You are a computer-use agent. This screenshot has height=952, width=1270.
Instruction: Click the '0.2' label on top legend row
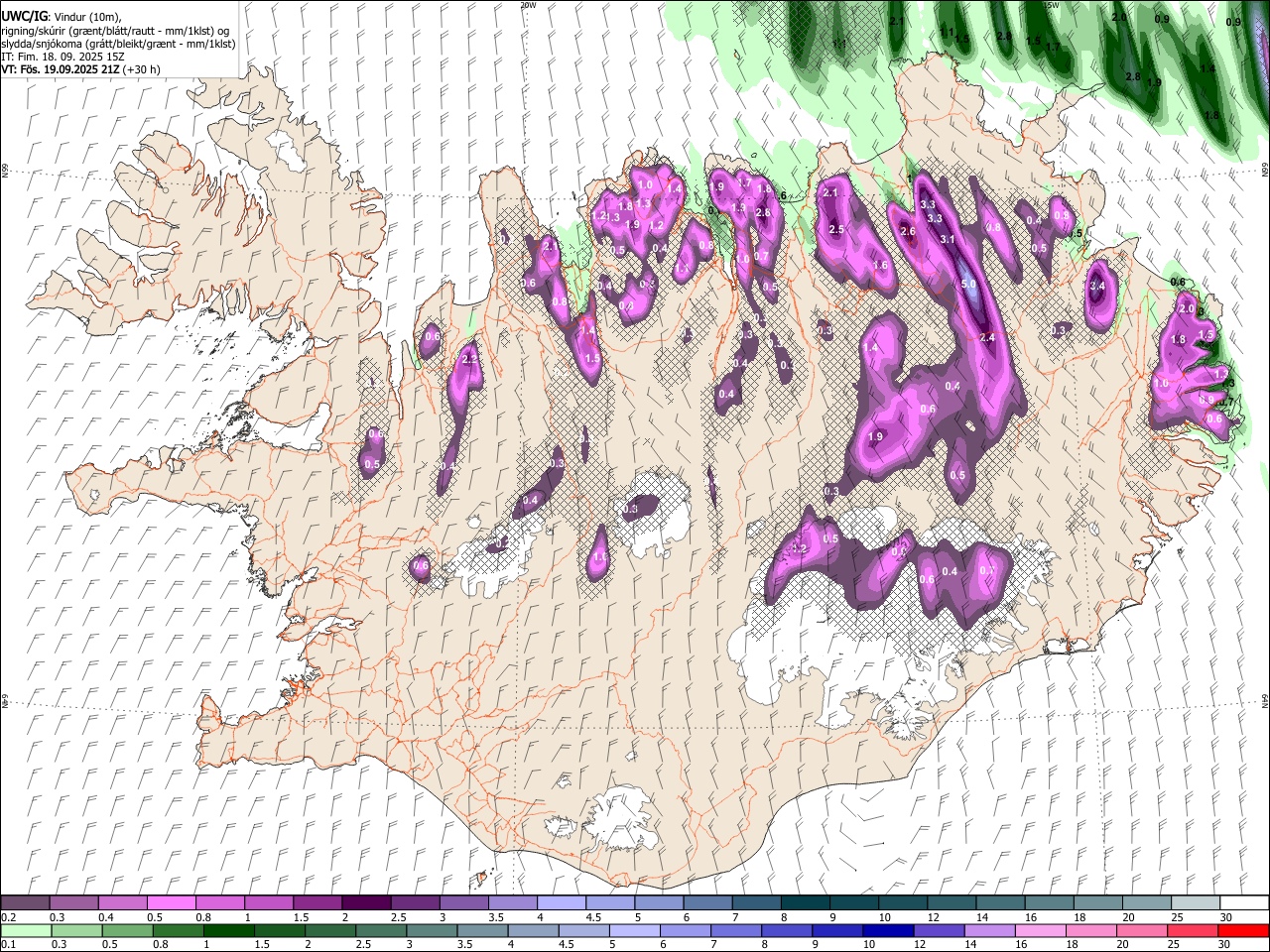(x=8, y=917)
